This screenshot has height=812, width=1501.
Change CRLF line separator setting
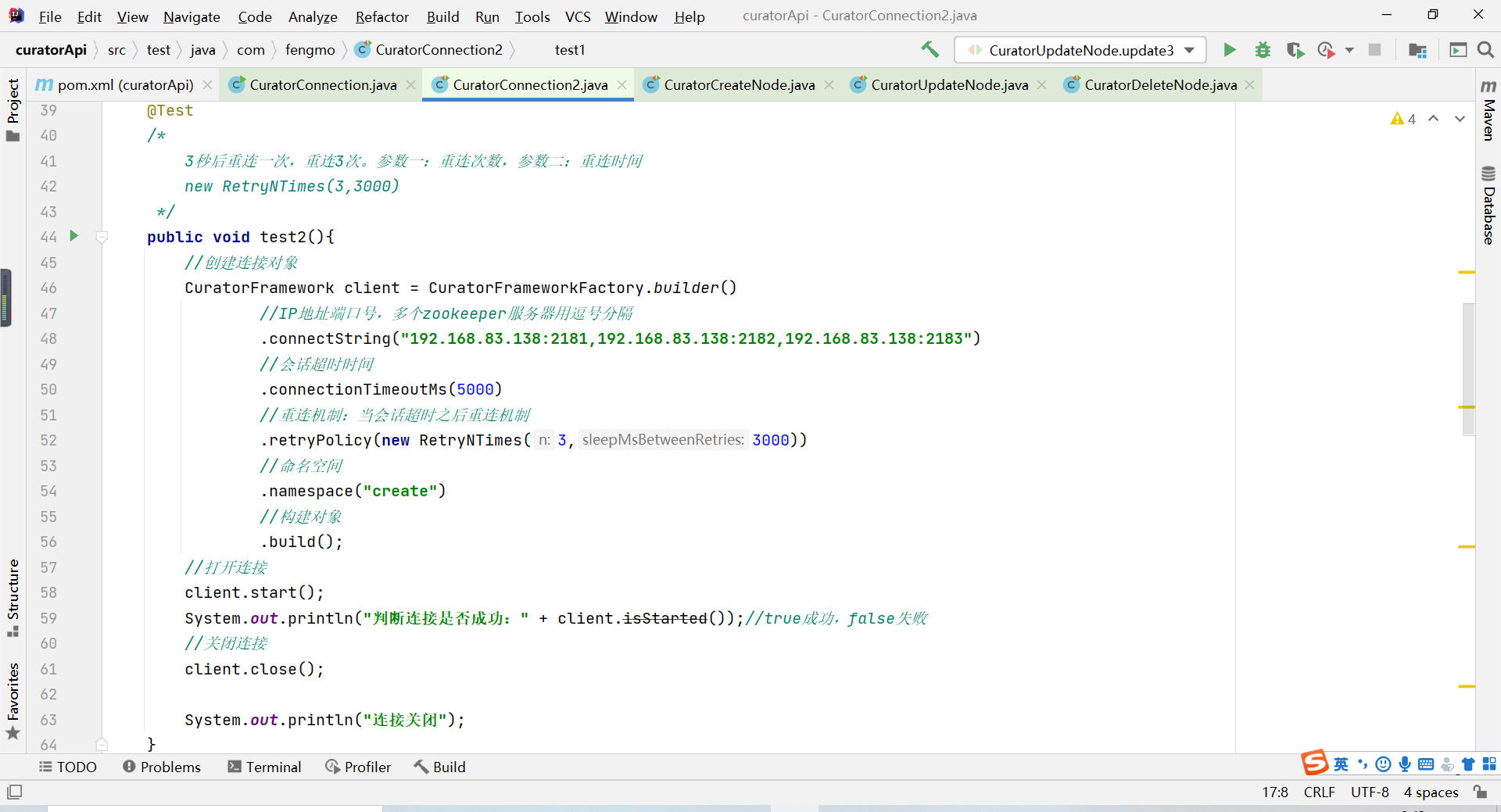1320,792
